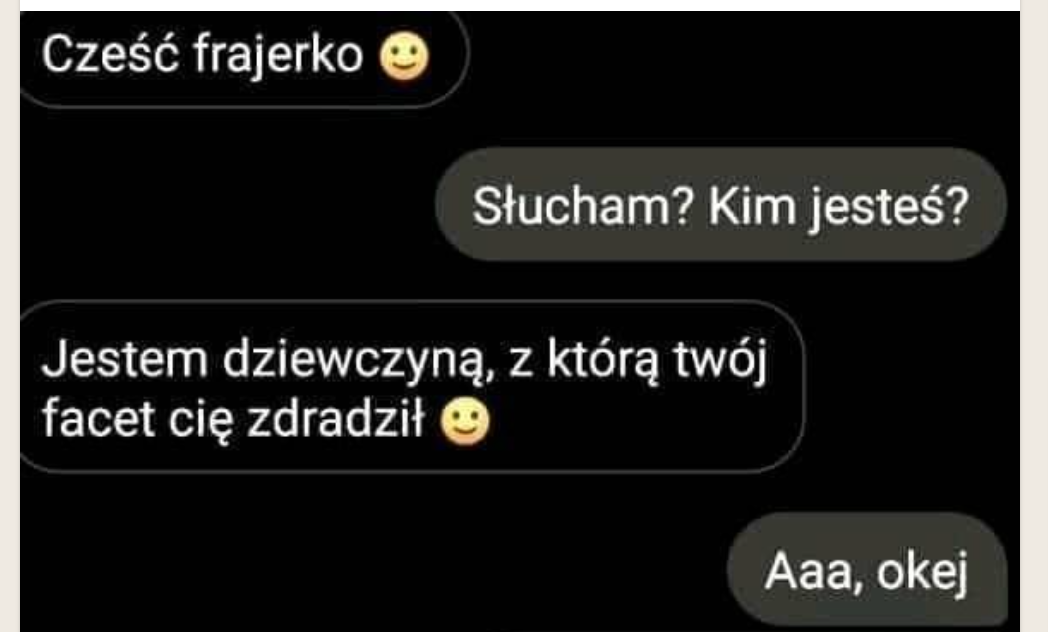Click the word "okej" in the last reply
This screenshot has height=632, width=1048.
(922, 573)
